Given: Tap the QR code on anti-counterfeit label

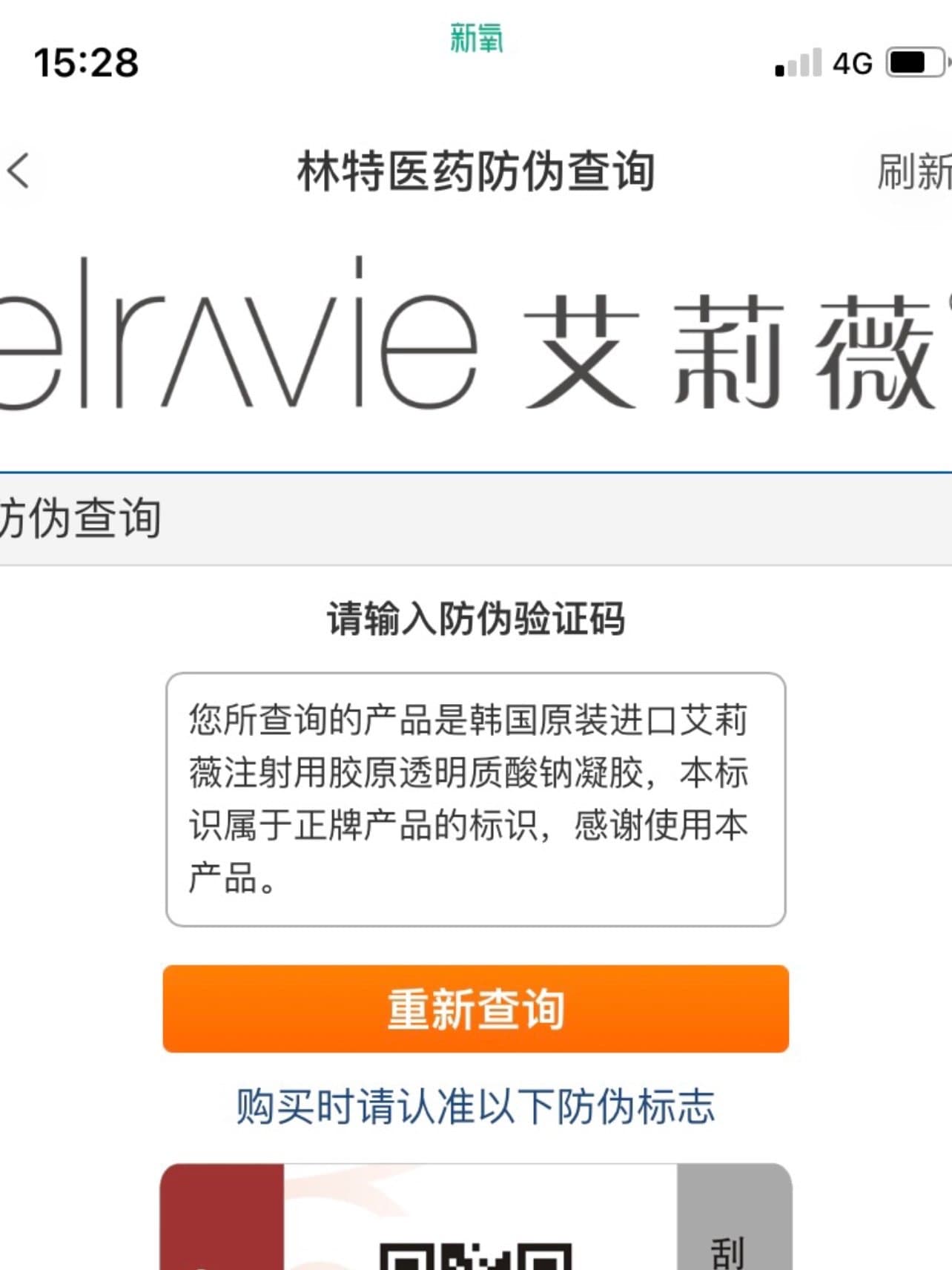Looking at the screenshot, I should tap(475, 1257).
